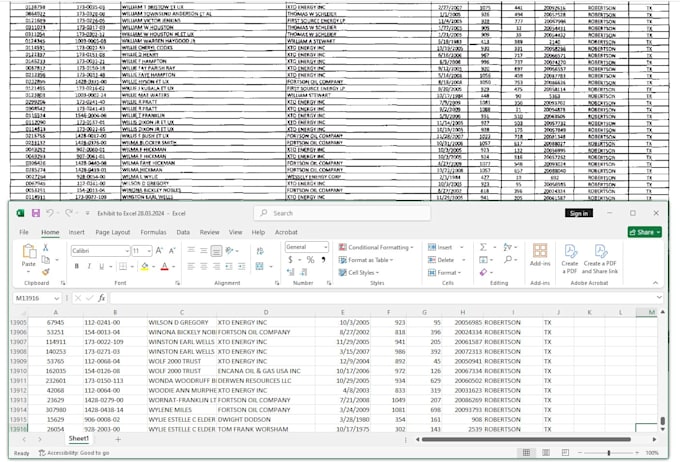The image size is (680, 462).
Task: Open the Delete cells button
Action: tap(447, 260)
